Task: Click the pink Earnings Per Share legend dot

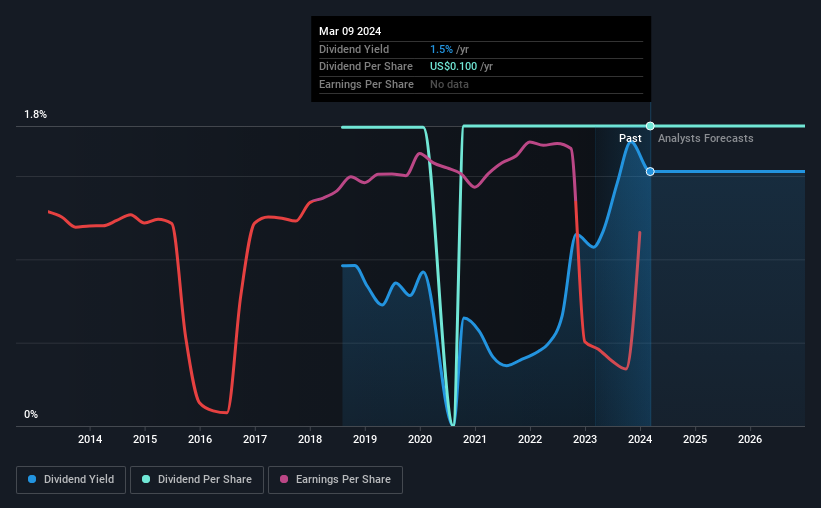Action: [284, 479]
